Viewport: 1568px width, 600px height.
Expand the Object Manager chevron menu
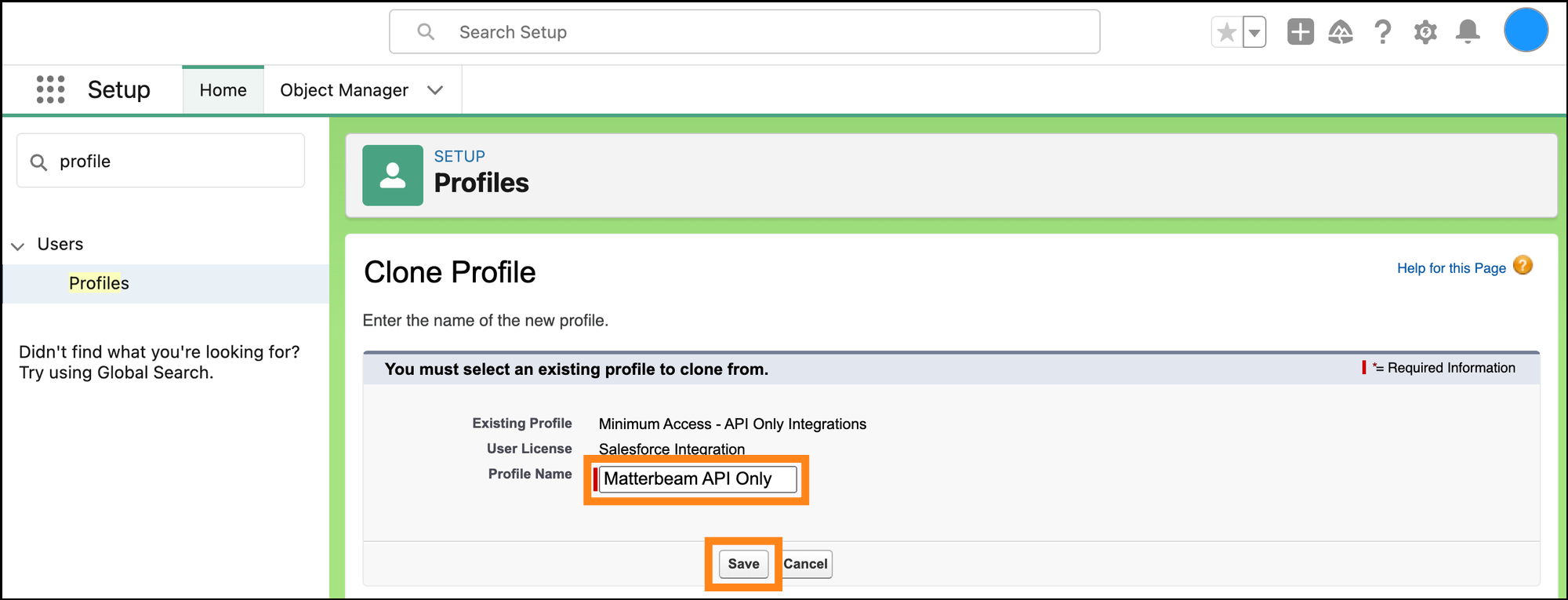tap(435, 90)
